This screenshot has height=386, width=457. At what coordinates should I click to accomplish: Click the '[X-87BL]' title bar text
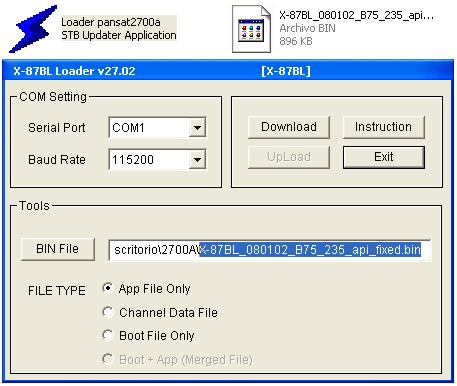pos(286,71)
